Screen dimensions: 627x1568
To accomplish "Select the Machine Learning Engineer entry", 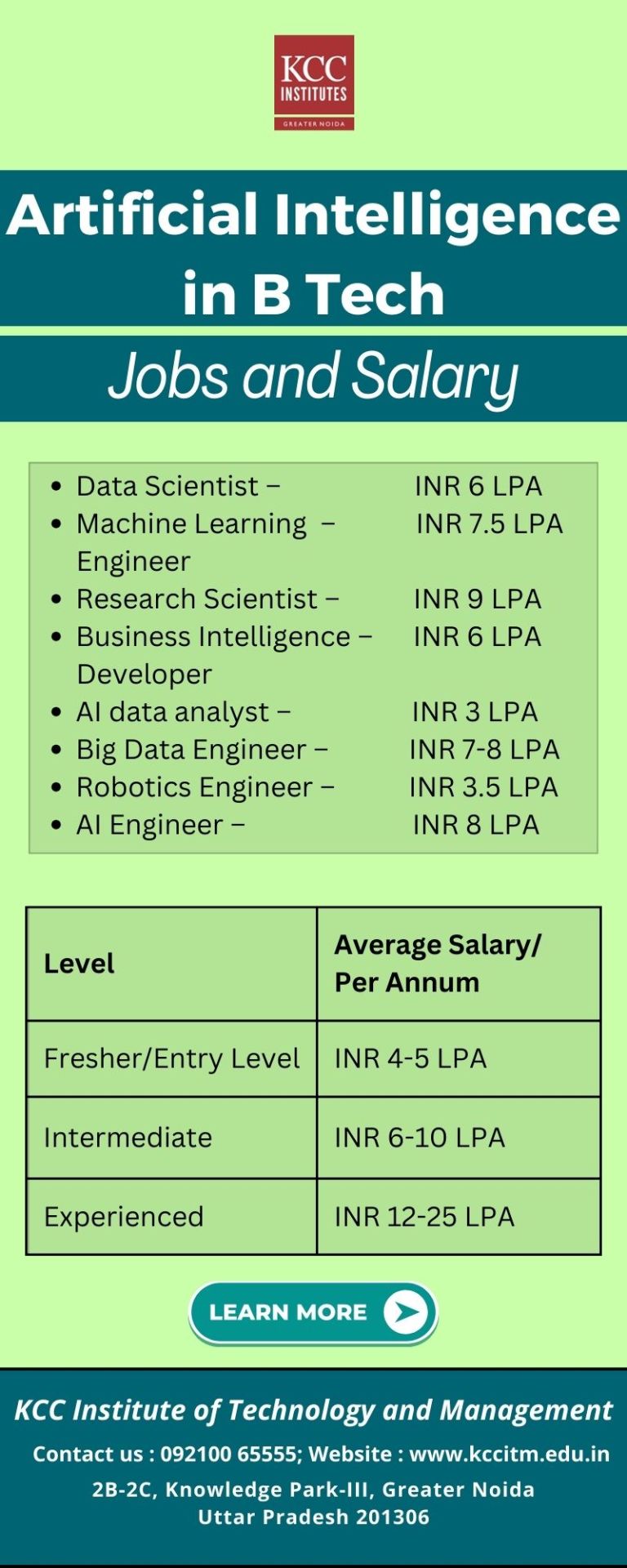I will point(306,542).
